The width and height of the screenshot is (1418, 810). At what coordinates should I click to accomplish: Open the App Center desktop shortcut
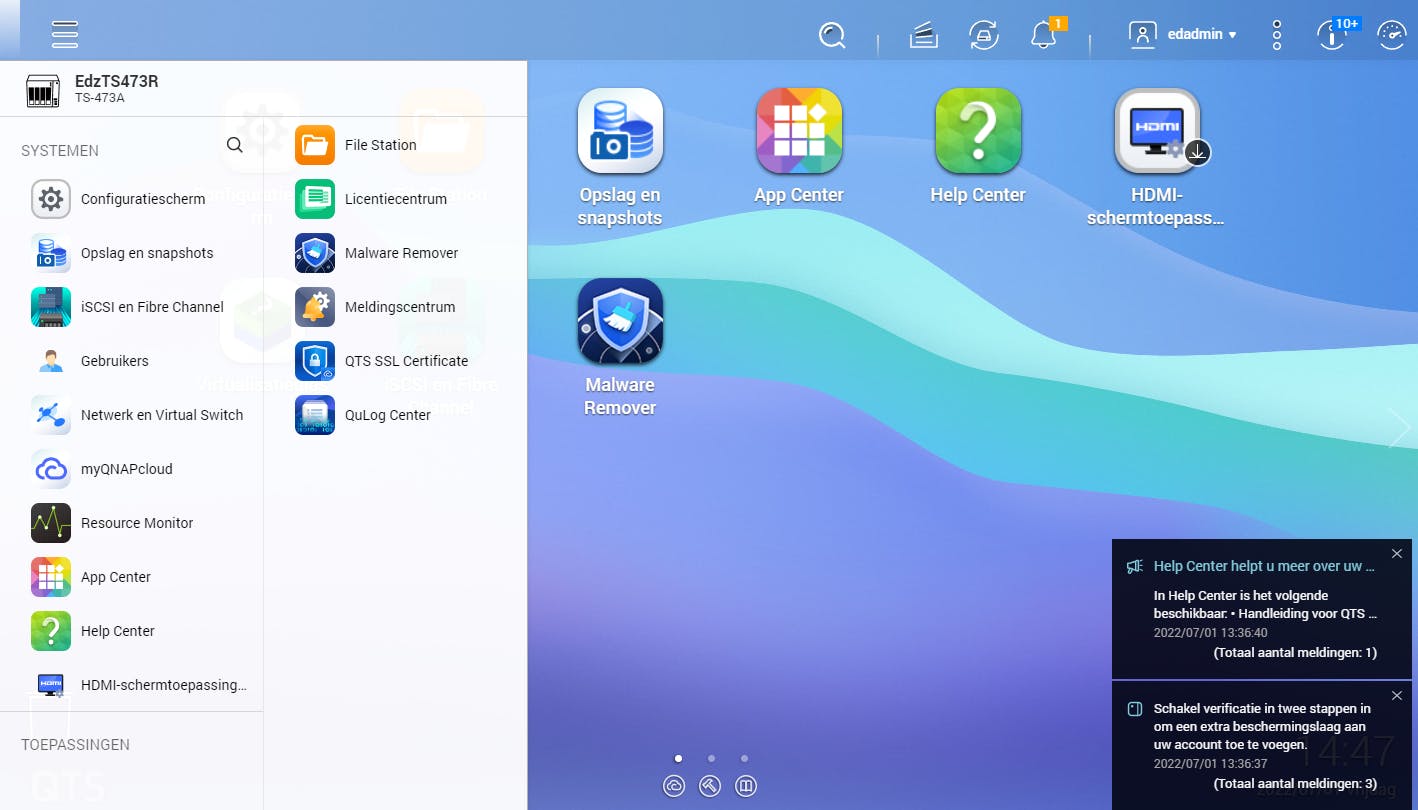click(799, 131)
